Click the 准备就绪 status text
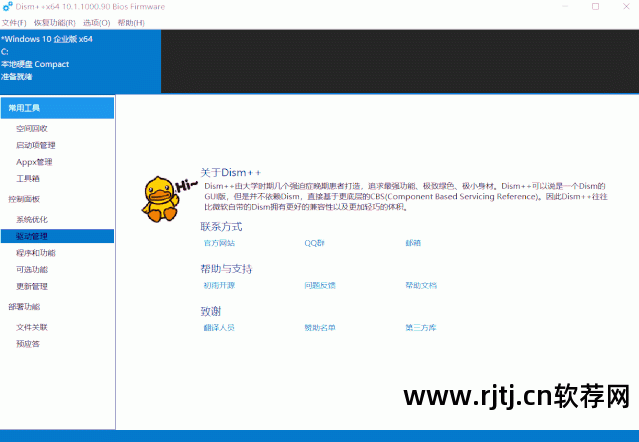The width and height of the screenshot is (639, 442). click(x=17, y=77)
